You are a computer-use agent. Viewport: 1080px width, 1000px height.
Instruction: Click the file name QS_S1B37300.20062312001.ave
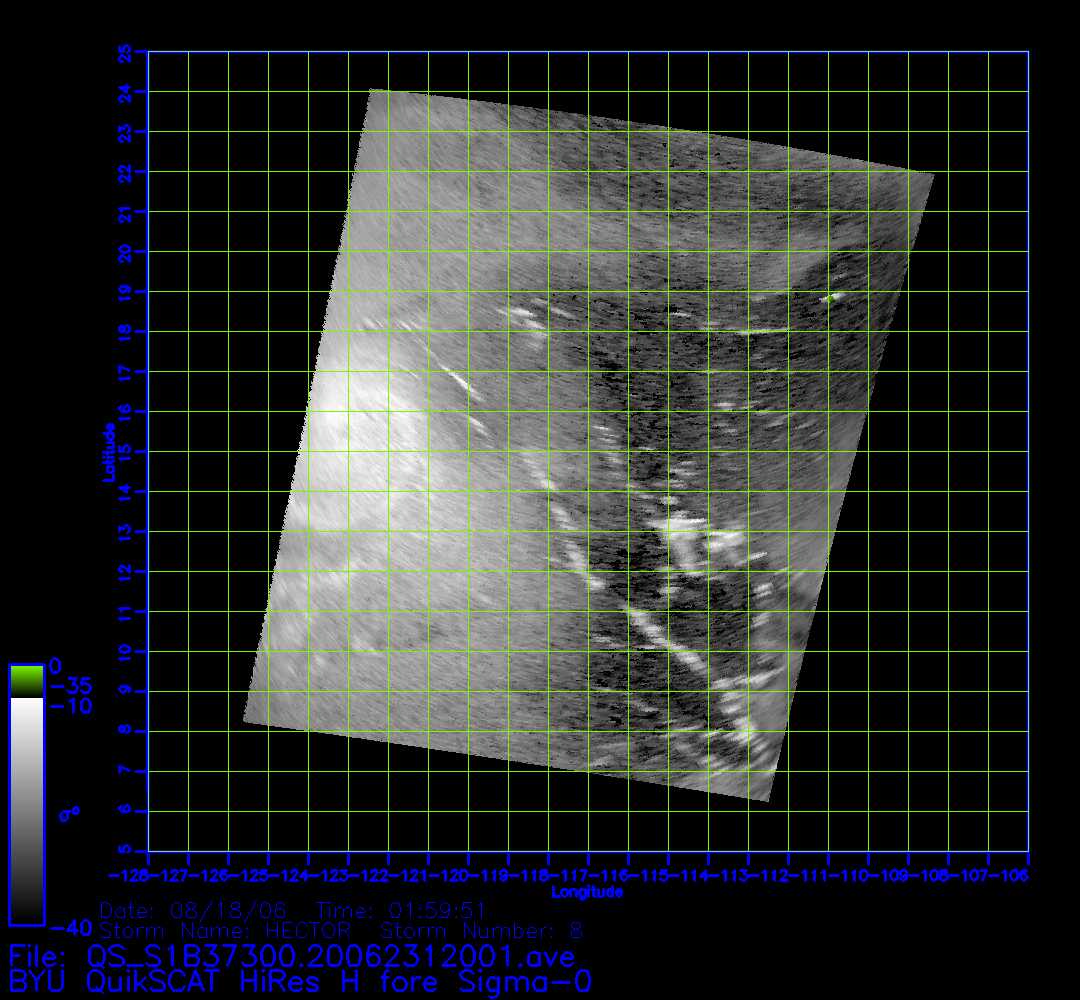coord(331,957)
